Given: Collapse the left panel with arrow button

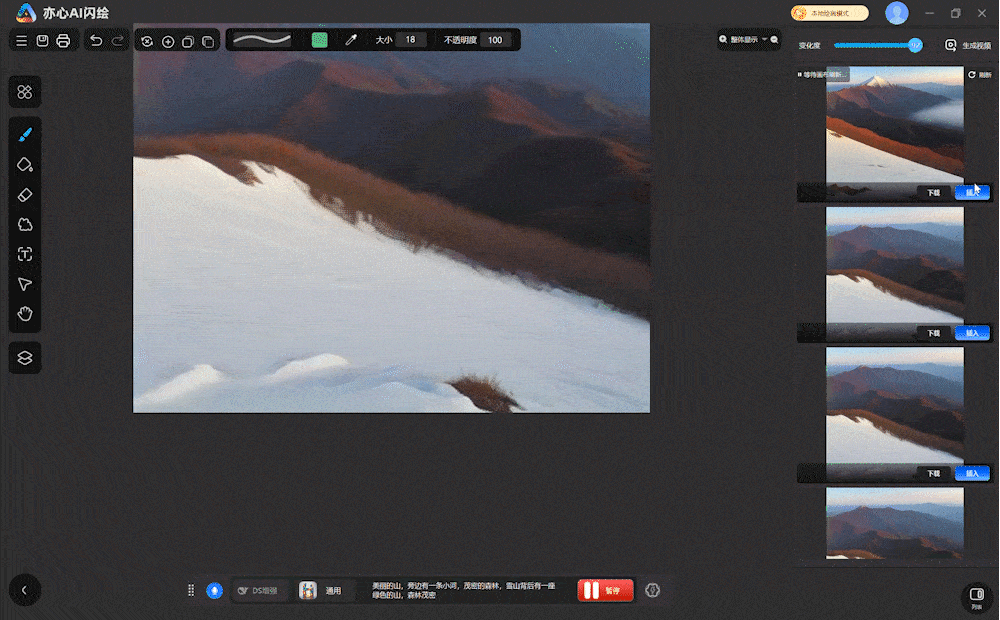Looking at the screenshot, I should click(x=24, y=591).
